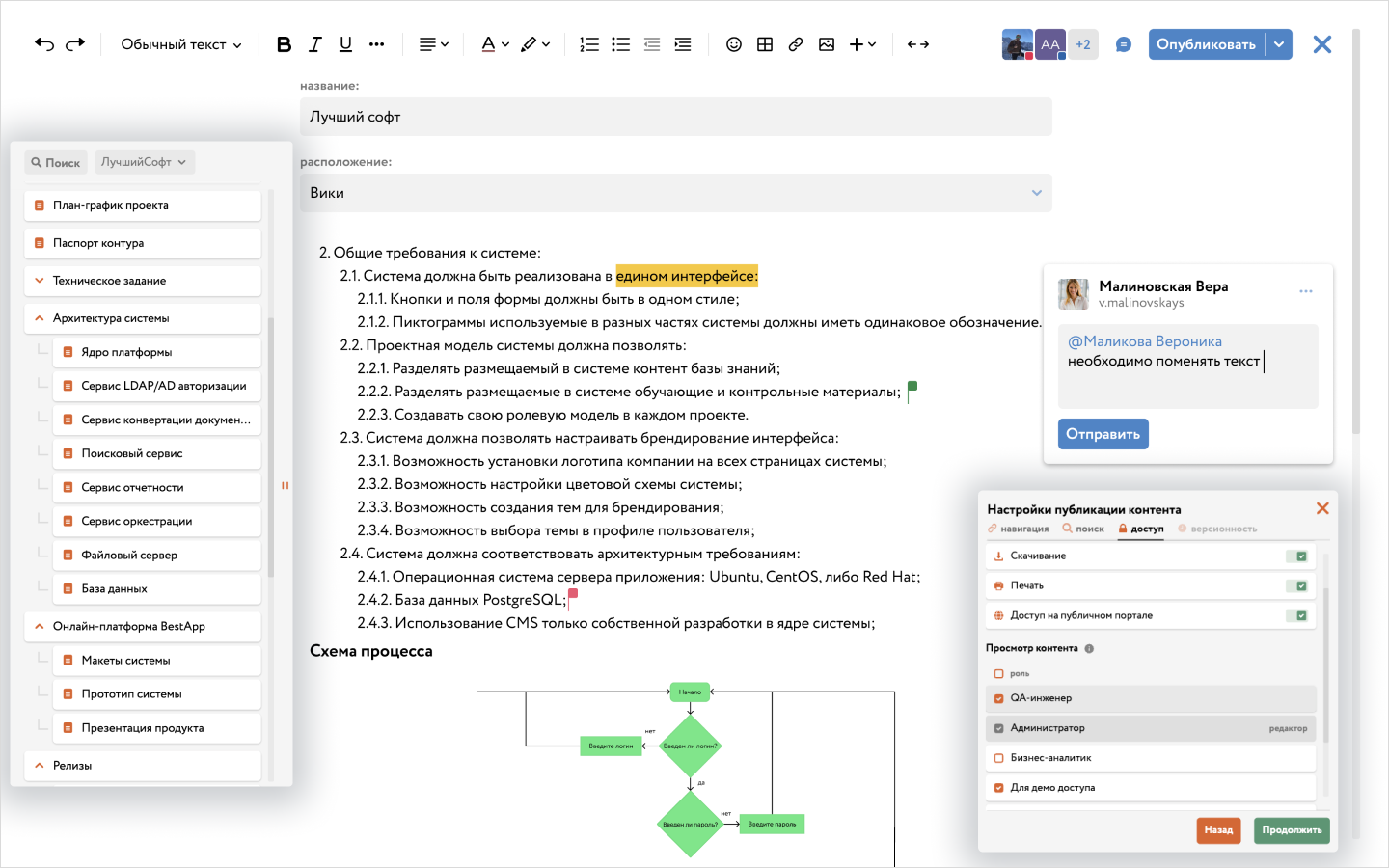Screen dimensions: 1389x868
Task: Toggle the Скачивание permission checkbox
Action: (x=1301, y=556)
